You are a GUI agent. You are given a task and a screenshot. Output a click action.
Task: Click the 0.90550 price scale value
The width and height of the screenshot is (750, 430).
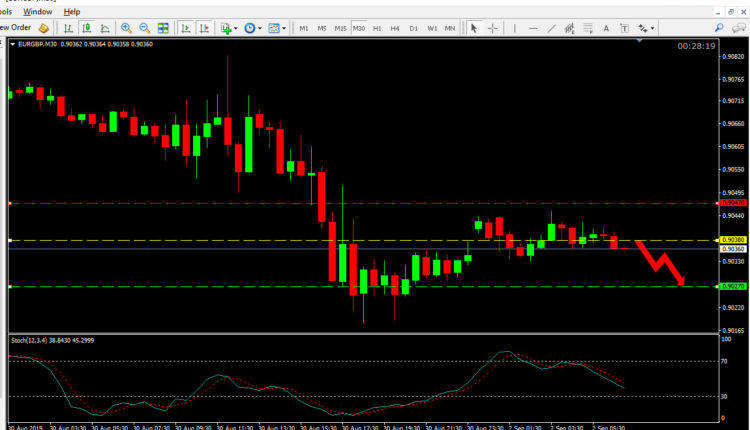(733, 170)
